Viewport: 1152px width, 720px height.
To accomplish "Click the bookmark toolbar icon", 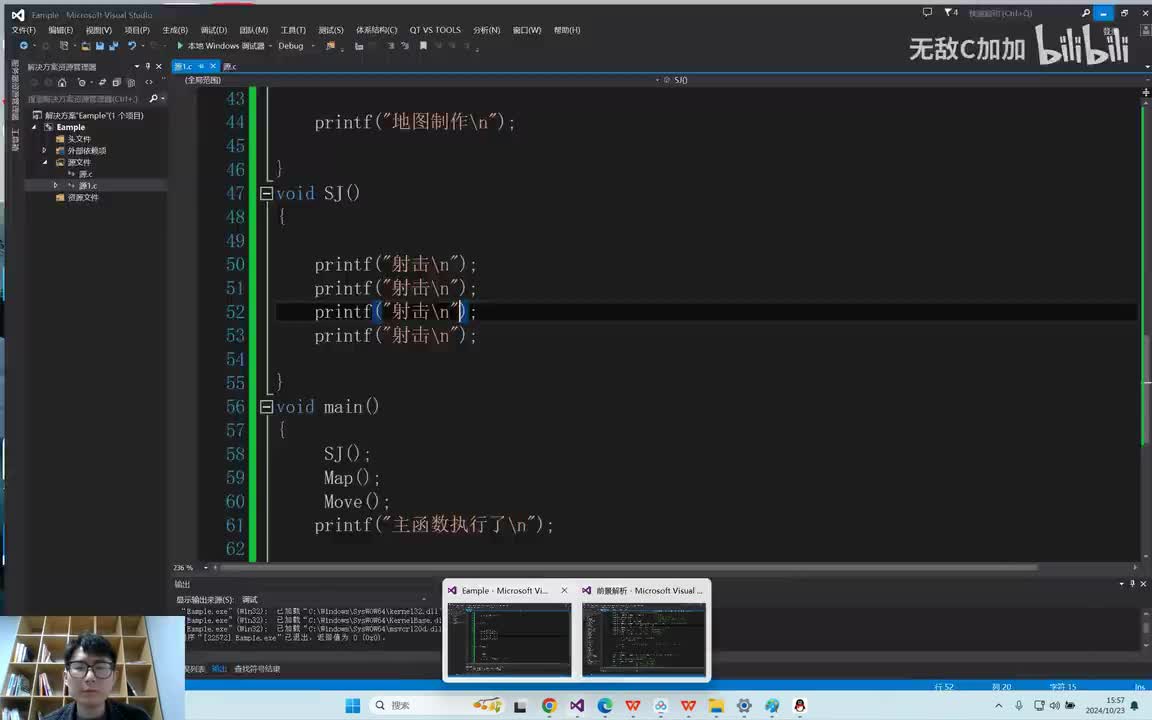I will coord(423,46).
